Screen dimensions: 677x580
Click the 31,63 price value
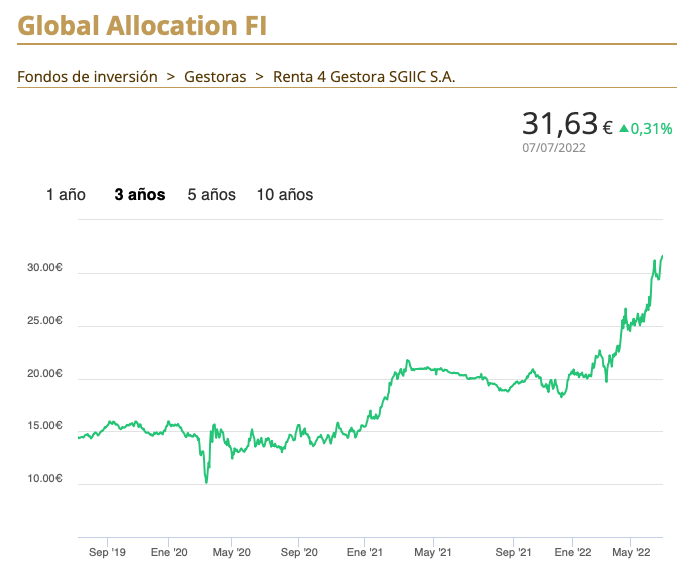[559, 125]
